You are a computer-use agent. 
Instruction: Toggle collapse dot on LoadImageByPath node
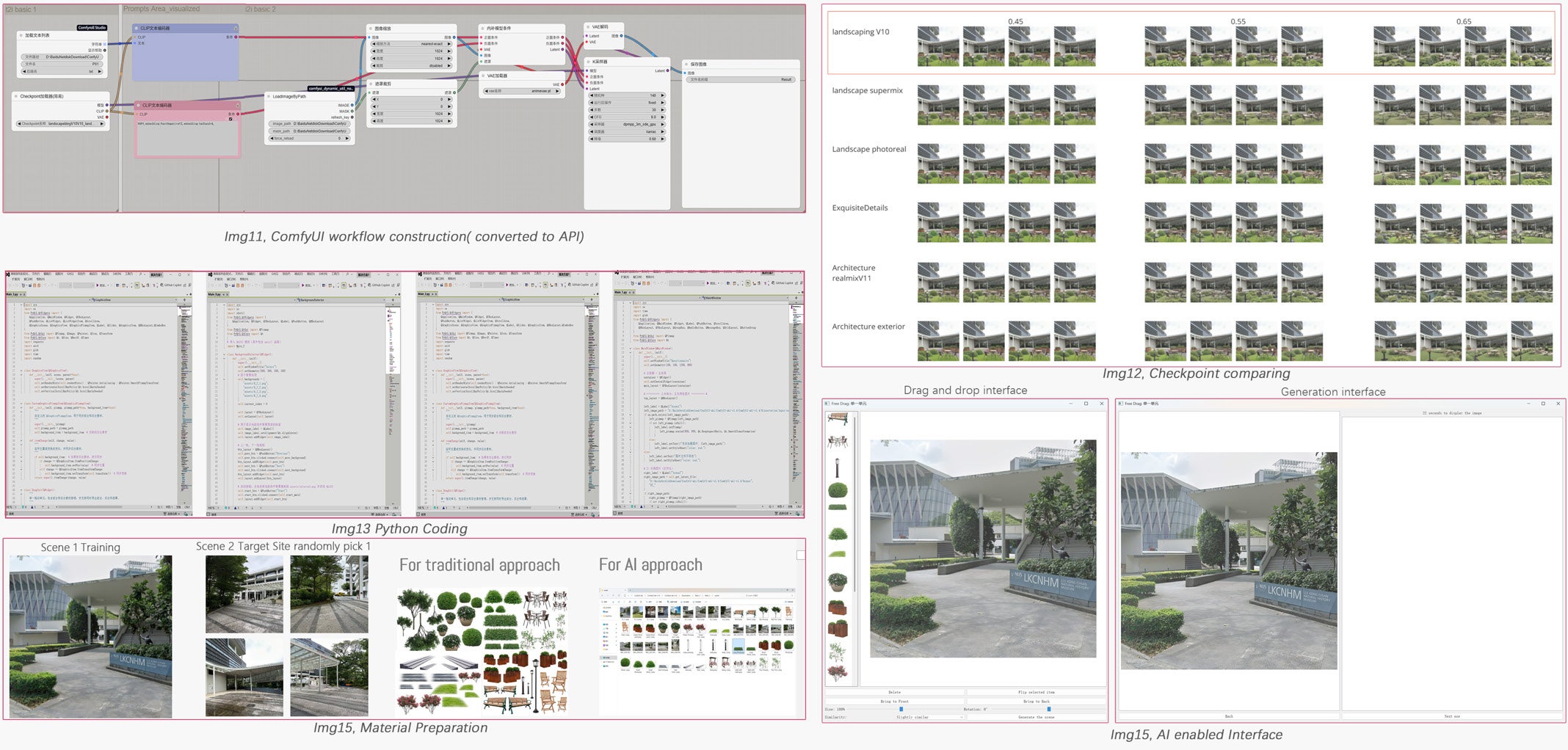[x=269, y=96]
